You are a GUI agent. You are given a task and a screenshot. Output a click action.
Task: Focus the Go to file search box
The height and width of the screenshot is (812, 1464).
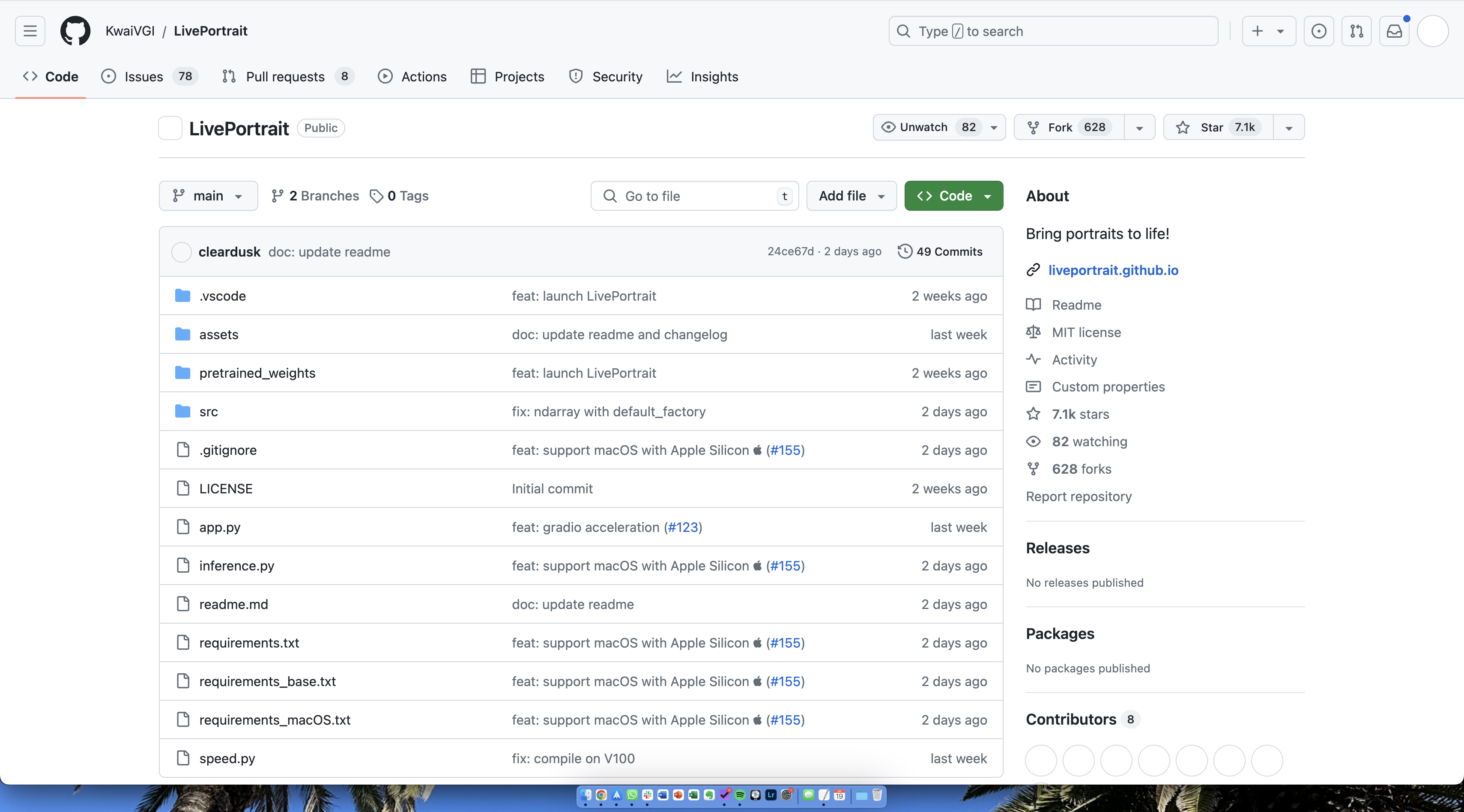pos(694,196)
